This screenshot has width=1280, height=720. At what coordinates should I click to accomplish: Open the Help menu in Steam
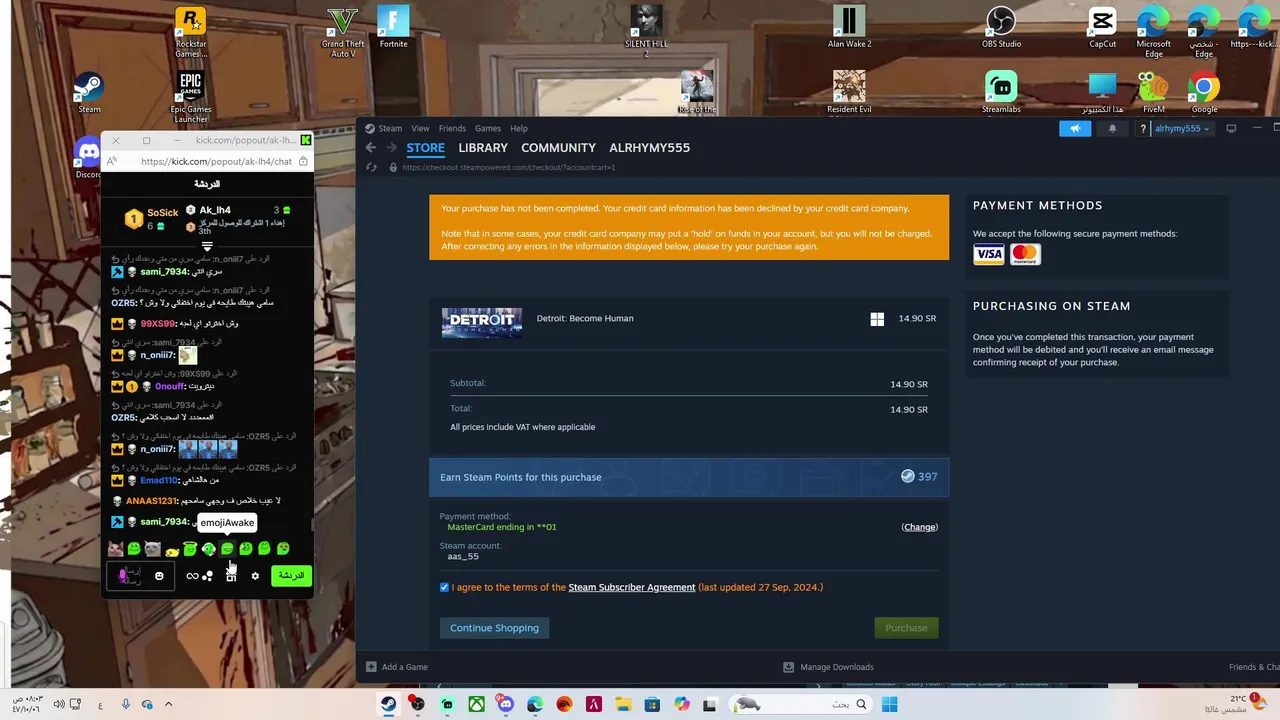pos(518,128)
